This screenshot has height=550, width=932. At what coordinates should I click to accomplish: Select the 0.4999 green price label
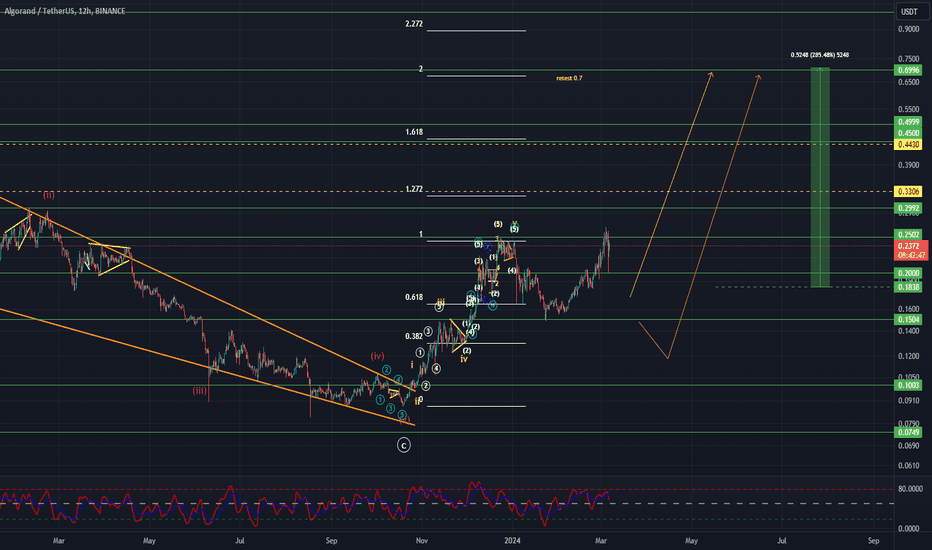click(908, 122)
